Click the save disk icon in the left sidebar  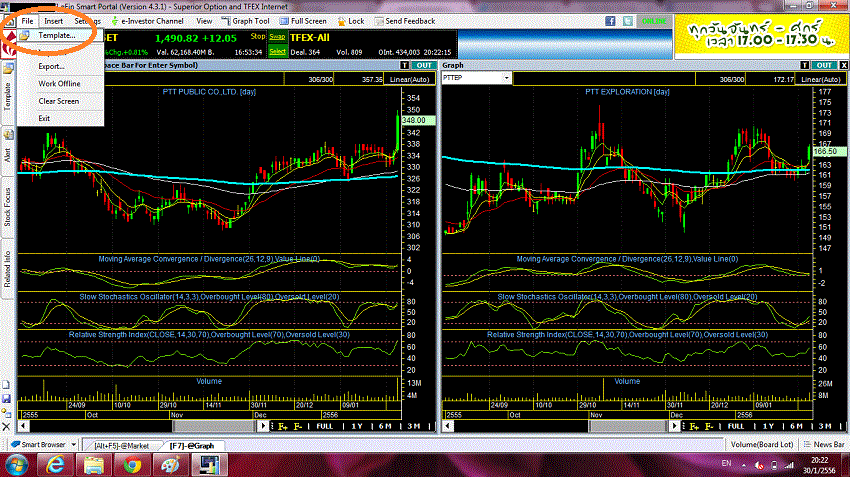pos(7,399)
